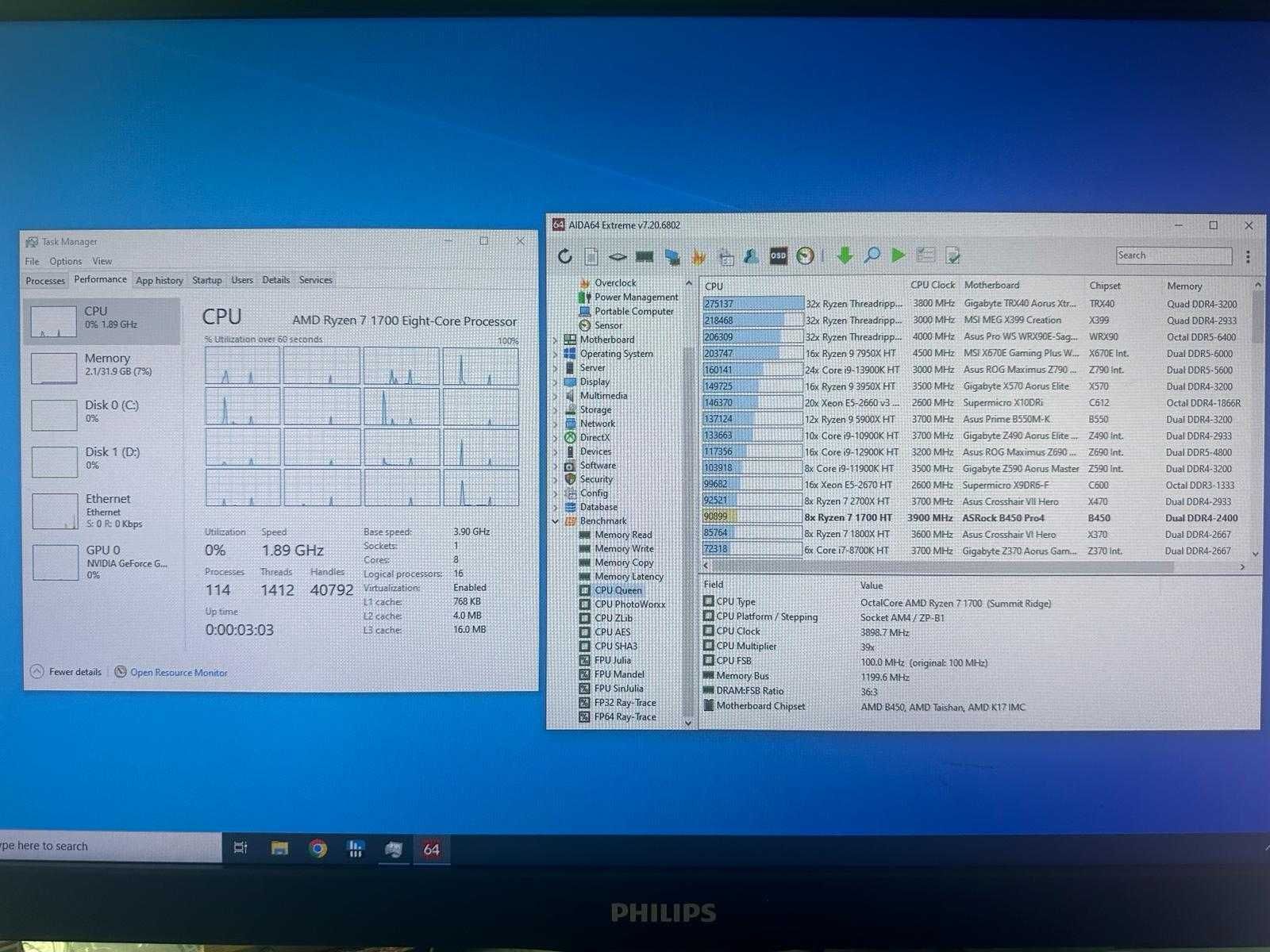1270x952 pixels.
Task: Click the gauge SensorPanel icon in AIDA64
Action: point(805,255)
